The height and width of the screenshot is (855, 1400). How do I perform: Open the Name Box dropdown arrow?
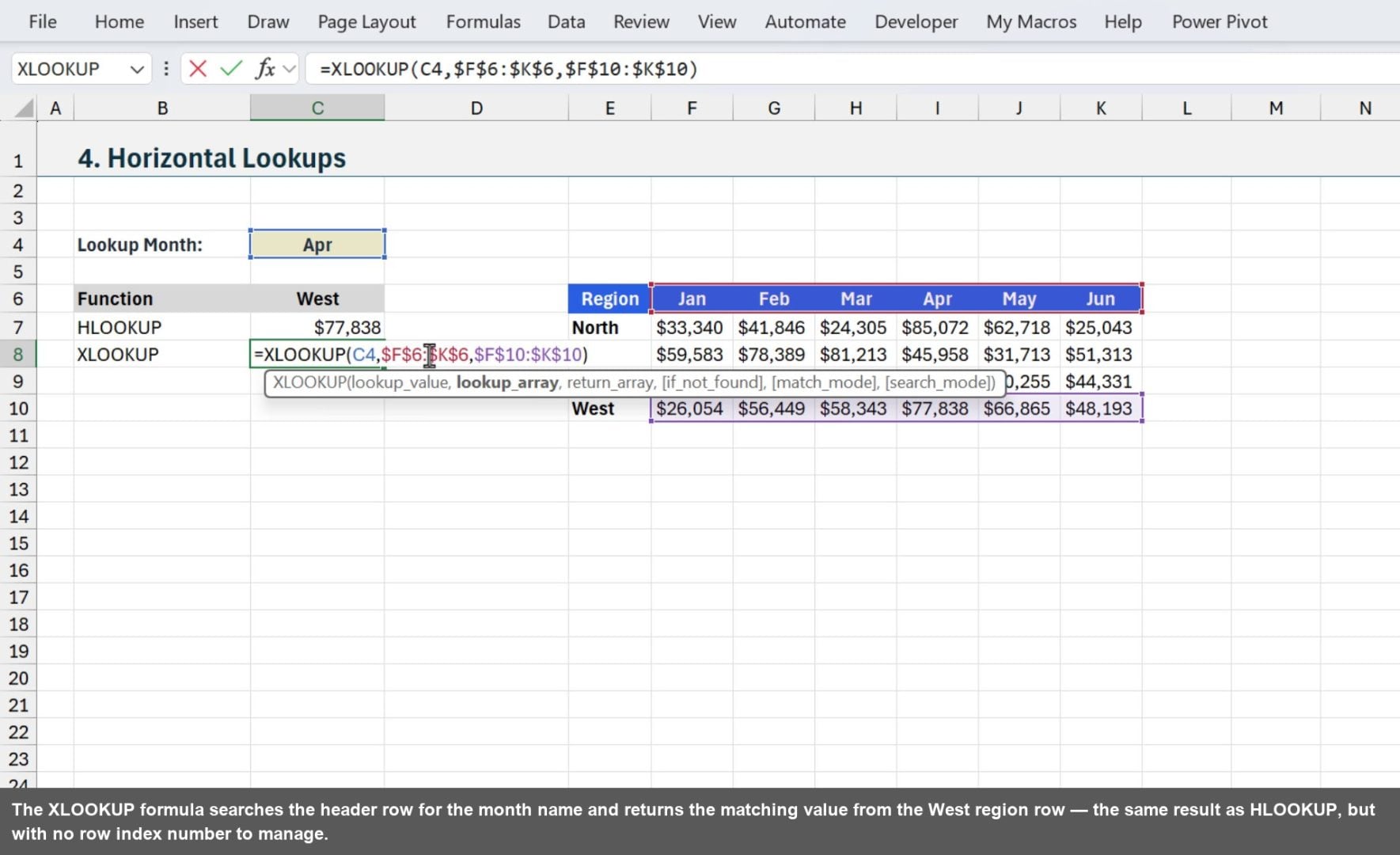(x=135, y=69)
